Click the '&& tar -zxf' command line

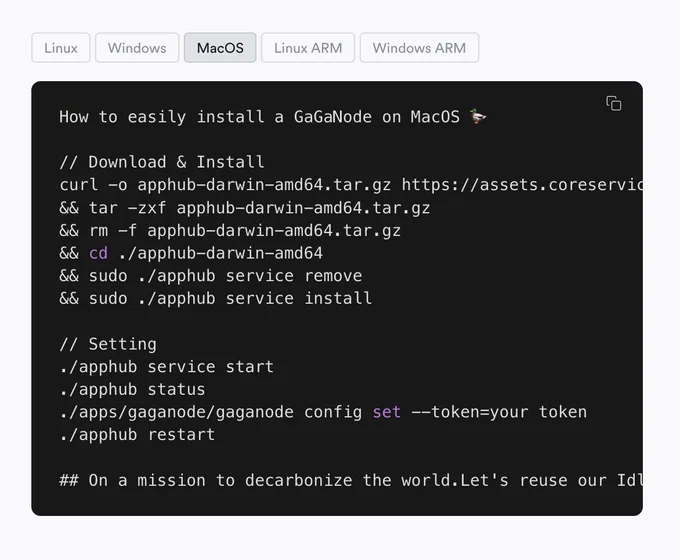(x=245, y=208)
